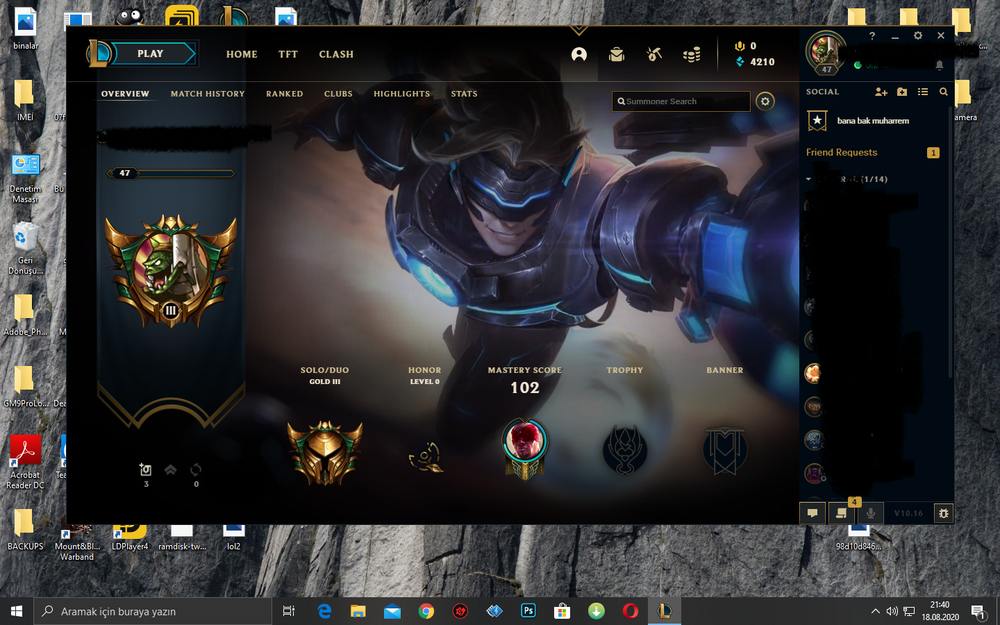Open the Loot hammer icon
The width and height of the screenshot is (1000, 625).
click(654, 55)
